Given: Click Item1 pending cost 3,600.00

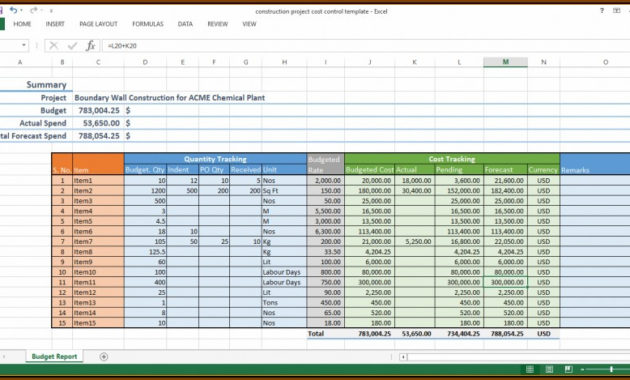Looking at the screenshot, I should [459, 181].
